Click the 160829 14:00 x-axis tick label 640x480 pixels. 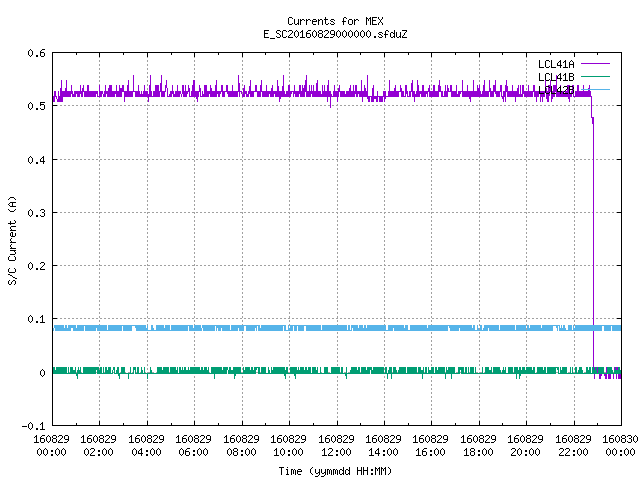click(383, 445)
